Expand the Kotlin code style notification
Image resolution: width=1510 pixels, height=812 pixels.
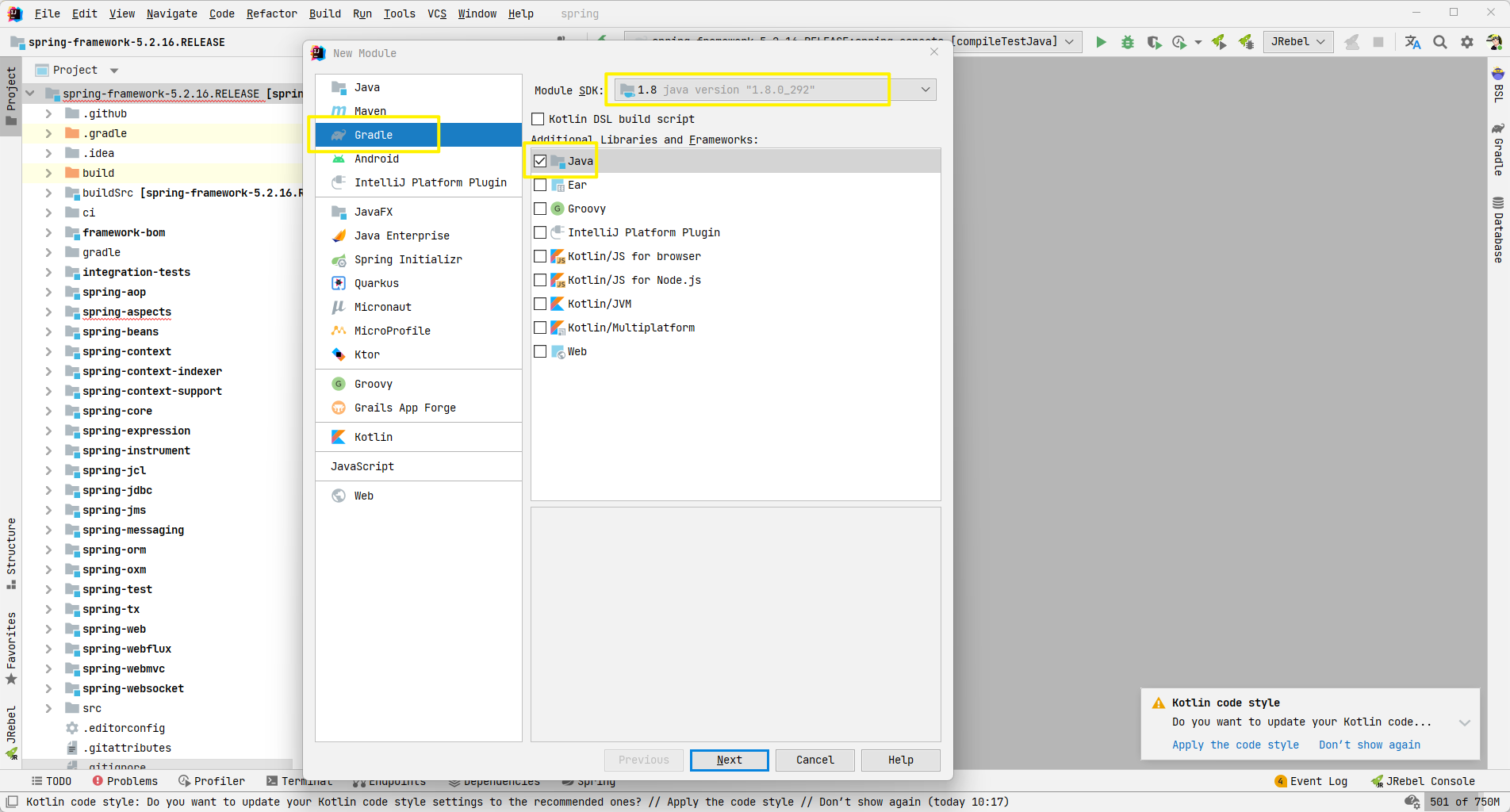[x=1465, y=722]
